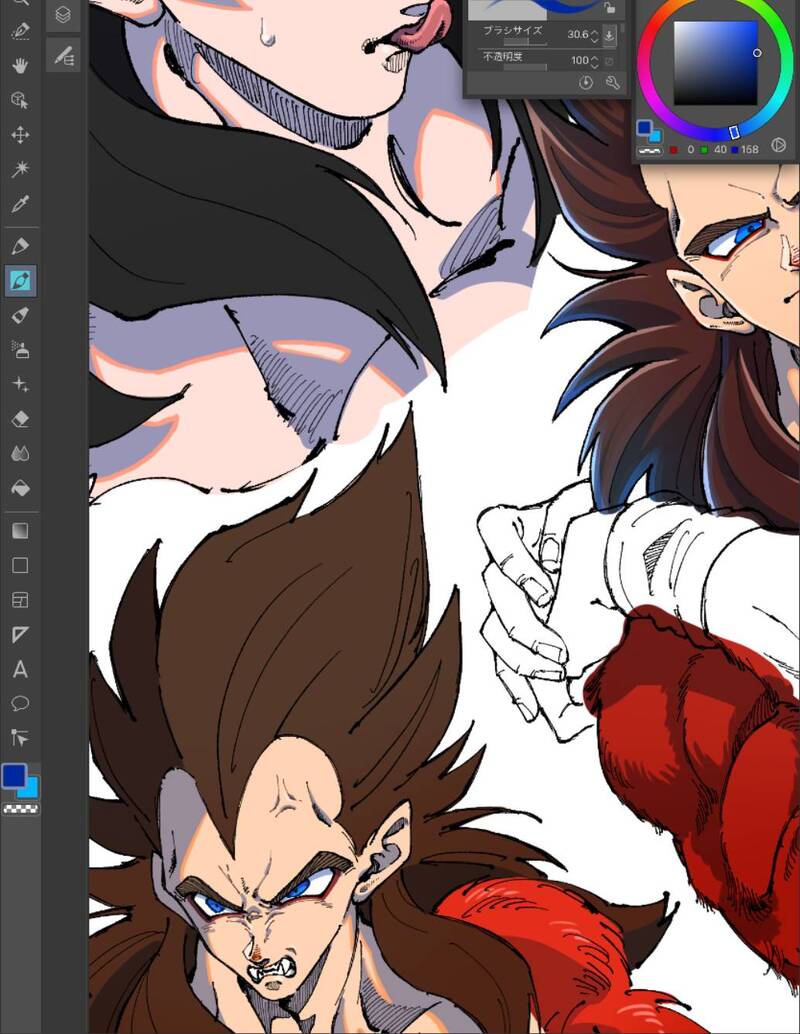
Task: Select the Airbrush tool
Action: (x=20, y=350)
